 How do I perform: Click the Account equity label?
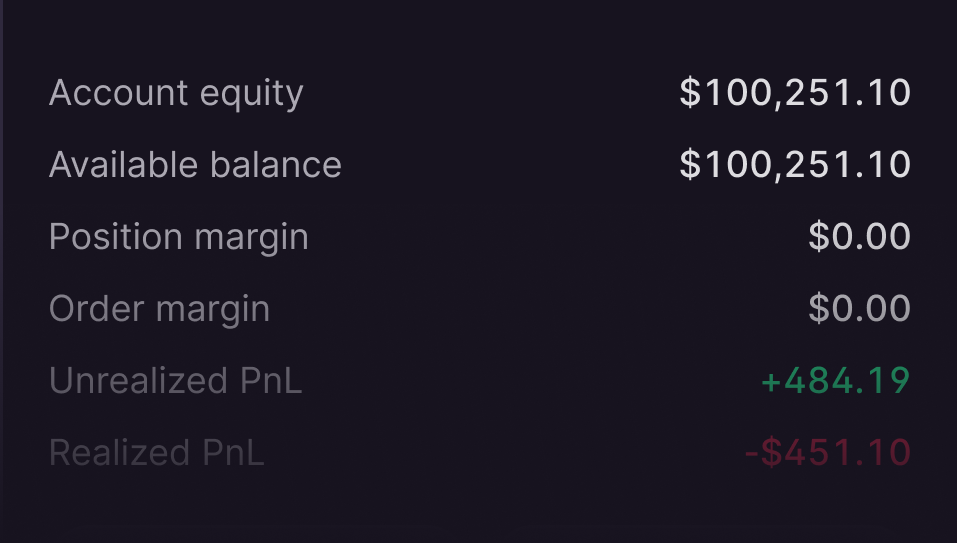[x=176, y=93]
